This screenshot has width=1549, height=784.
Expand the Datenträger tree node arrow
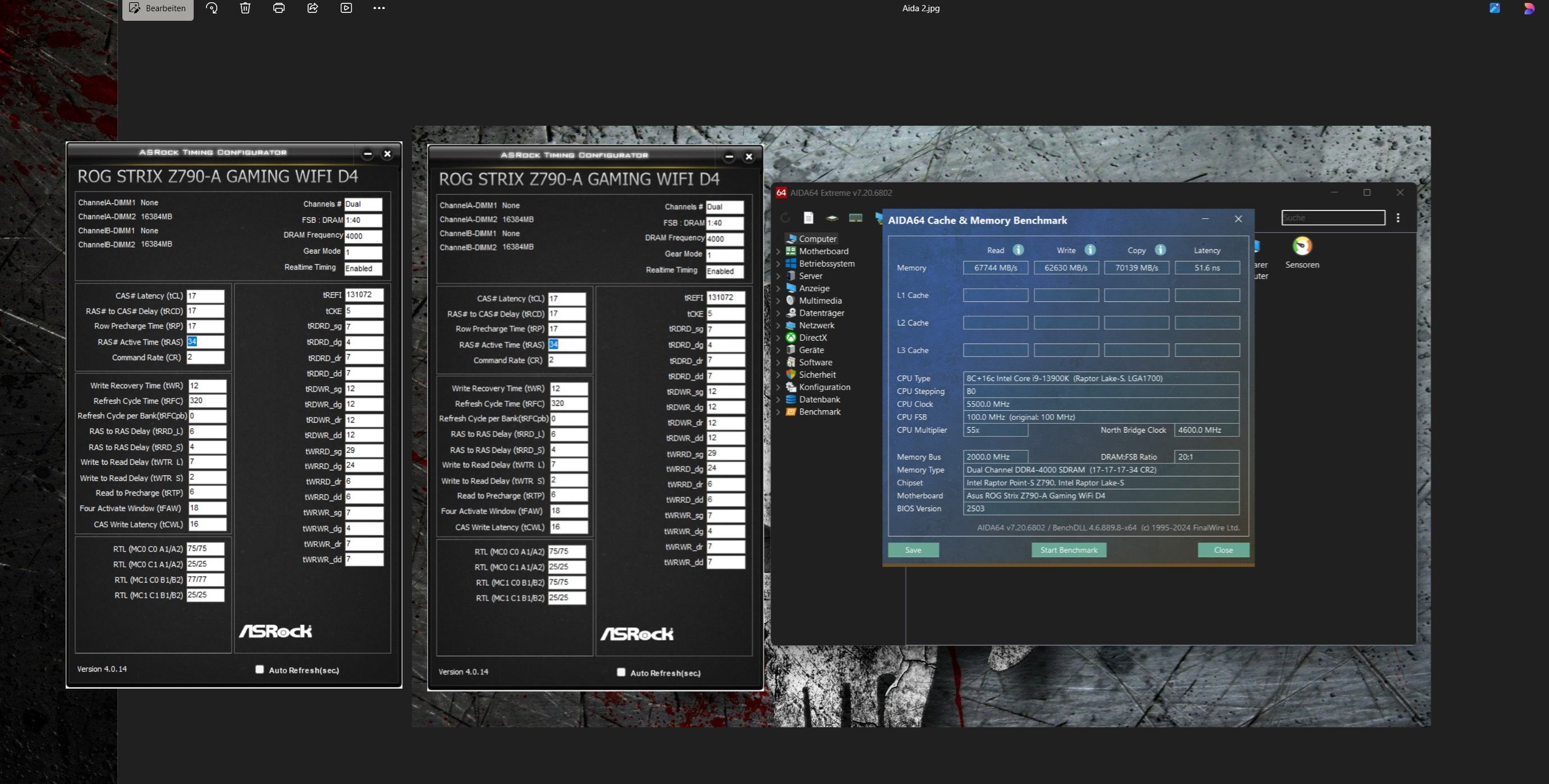pos(779,313)
